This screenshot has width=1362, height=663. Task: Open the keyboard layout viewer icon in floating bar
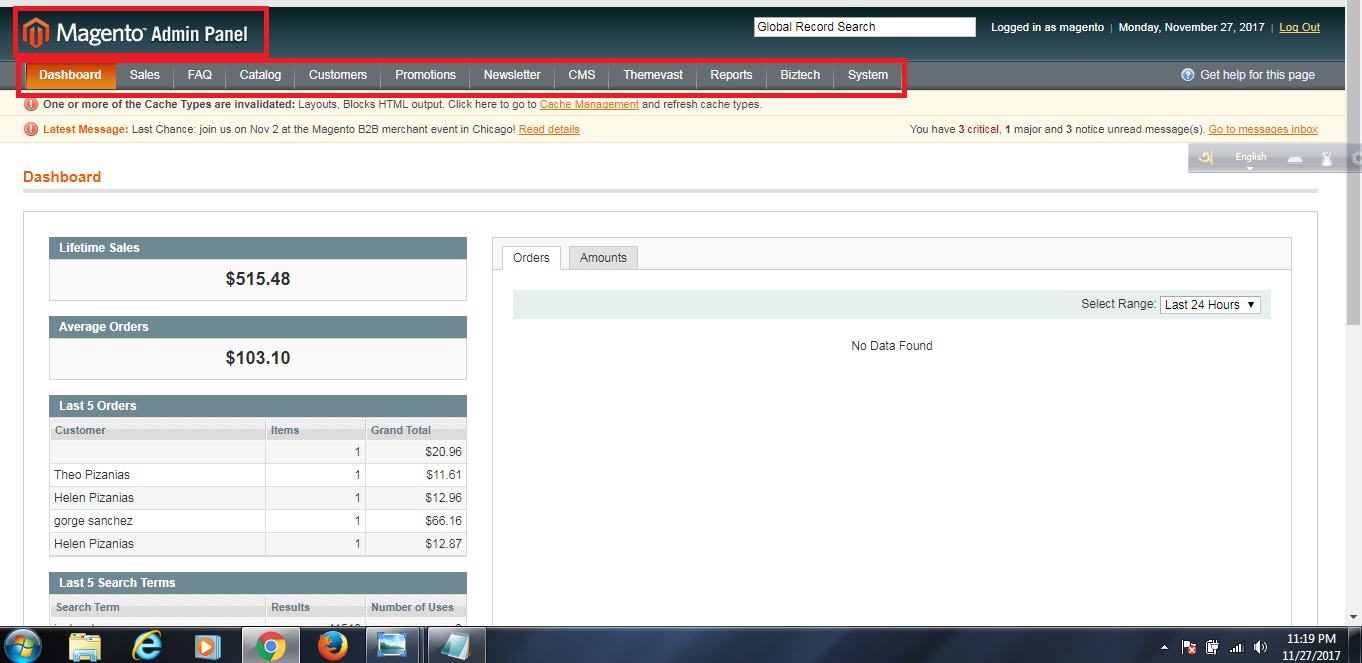tap(1294, 159)
